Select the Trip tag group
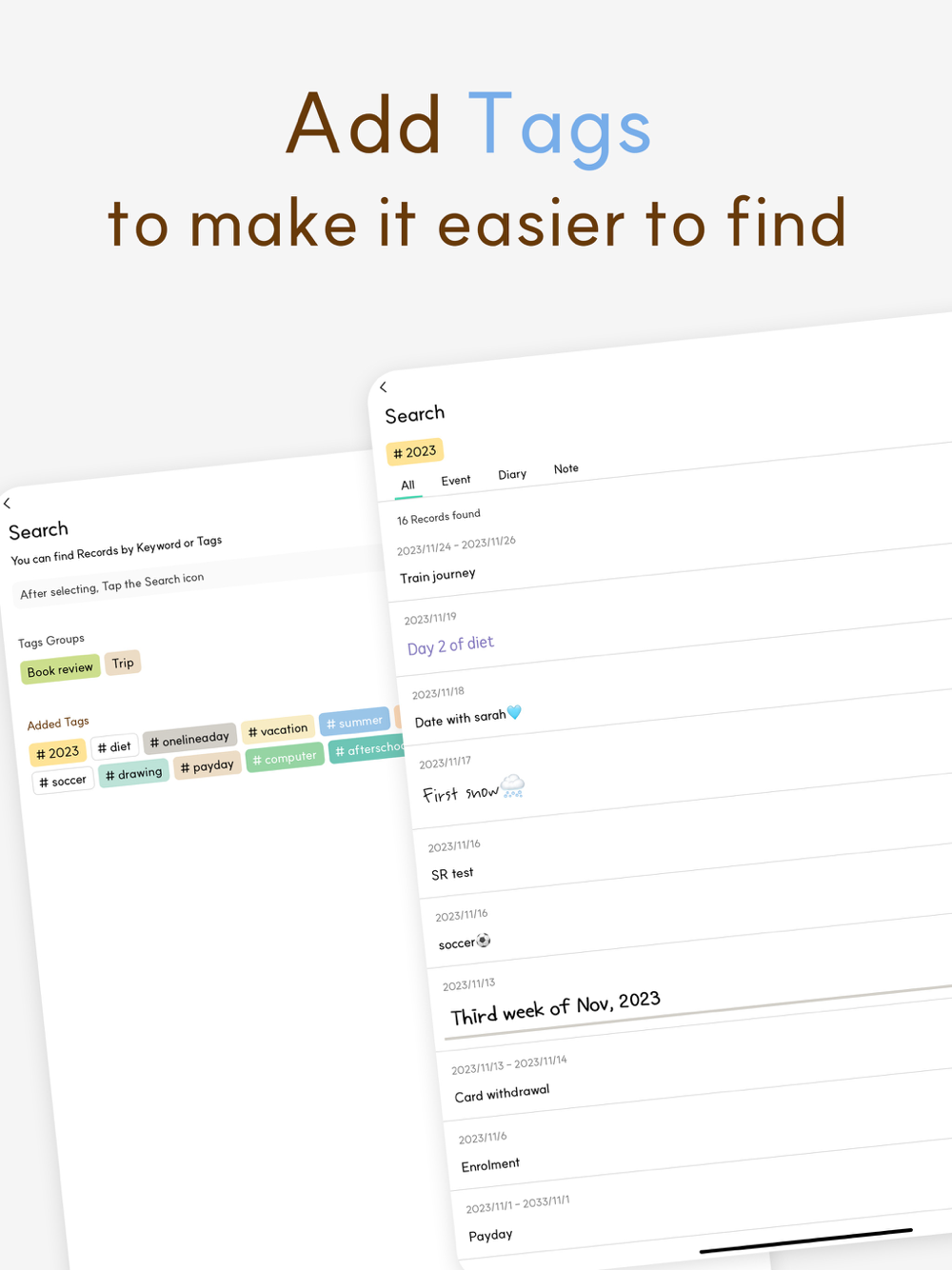This screenshot has height=1270, width=952. [123, 663]
